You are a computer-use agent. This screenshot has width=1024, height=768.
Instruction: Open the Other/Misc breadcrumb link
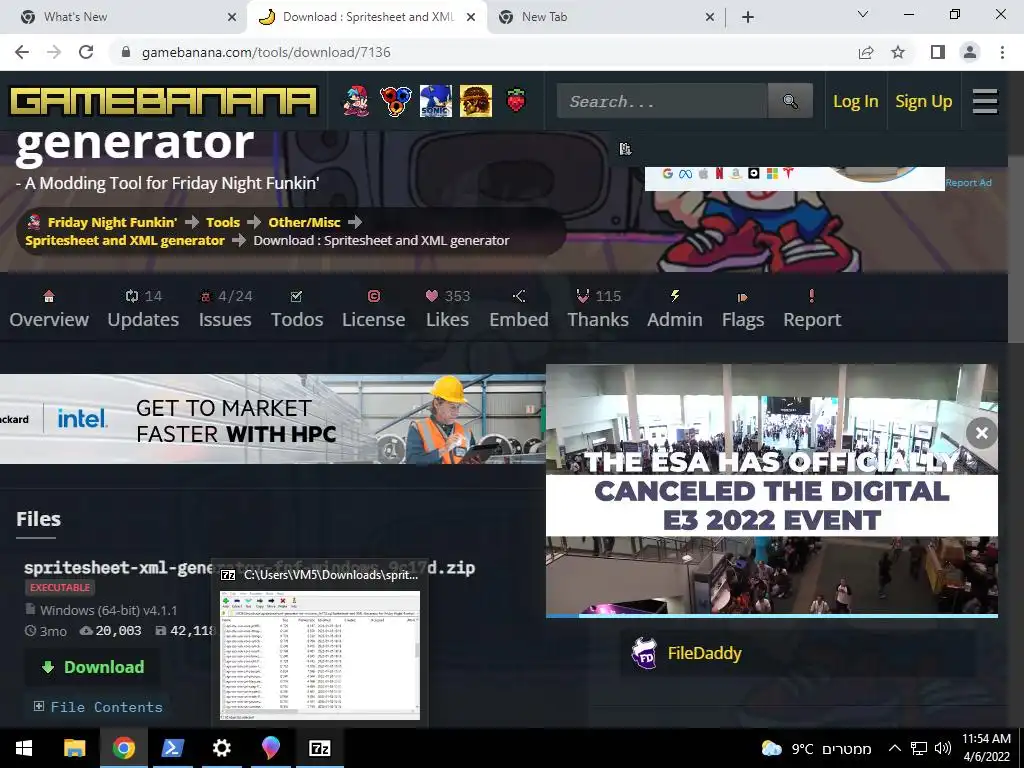pos(304,222)
